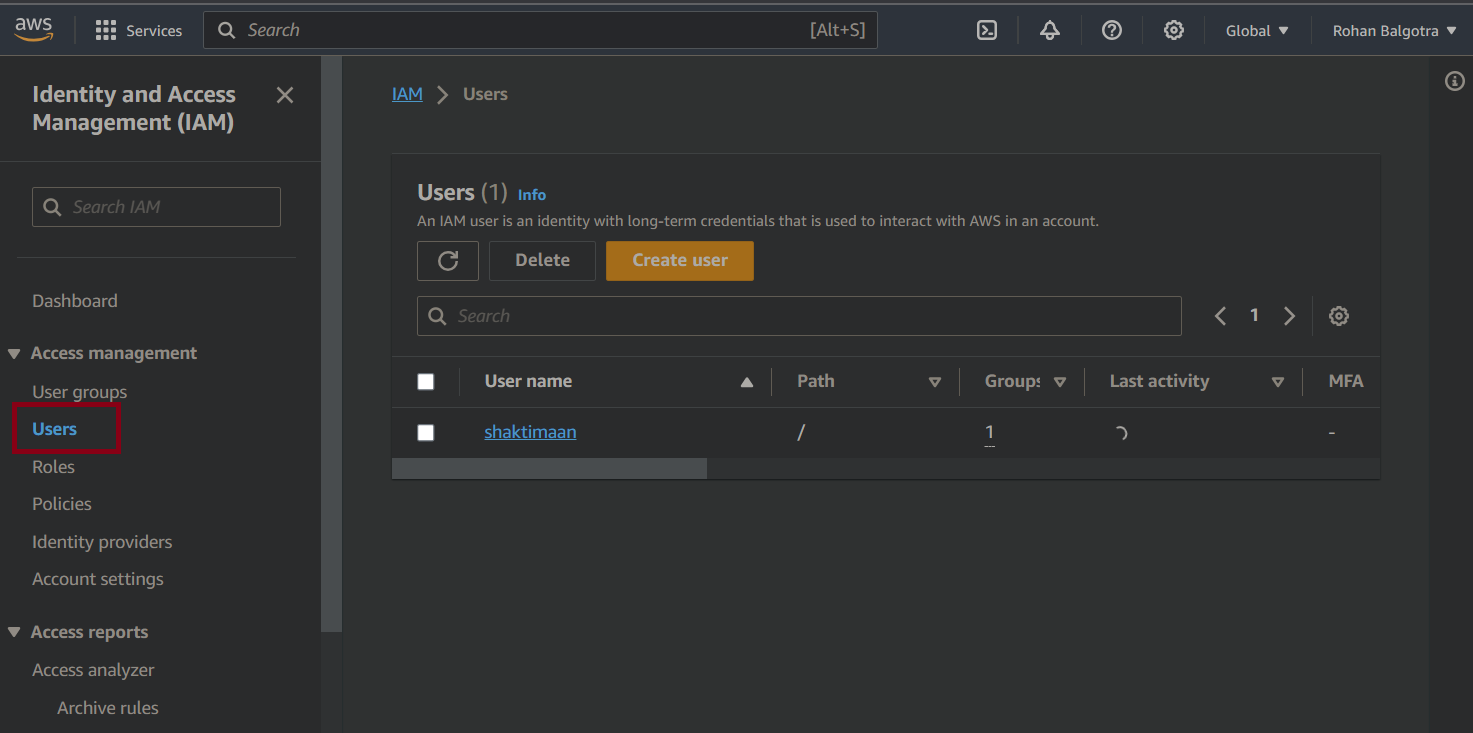Screen dimensions: 1473x733
Task: Click the Delete button
Action: tap(542, 261)
